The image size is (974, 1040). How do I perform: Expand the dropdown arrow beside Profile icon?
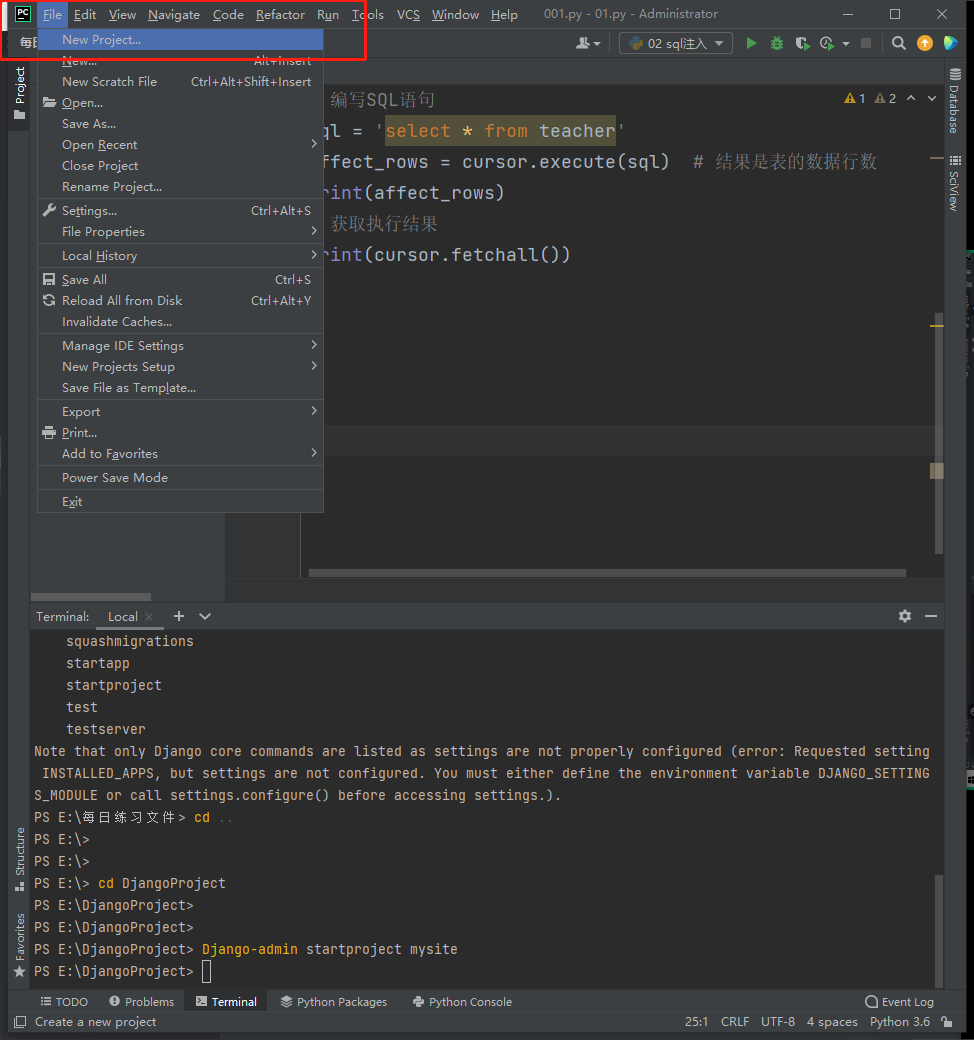coord(845,44)
